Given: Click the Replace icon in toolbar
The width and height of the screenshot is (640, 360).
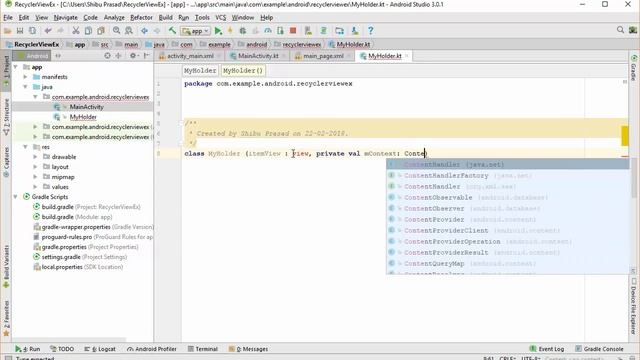Looking at the screenshot, I should tap(129, 31).
